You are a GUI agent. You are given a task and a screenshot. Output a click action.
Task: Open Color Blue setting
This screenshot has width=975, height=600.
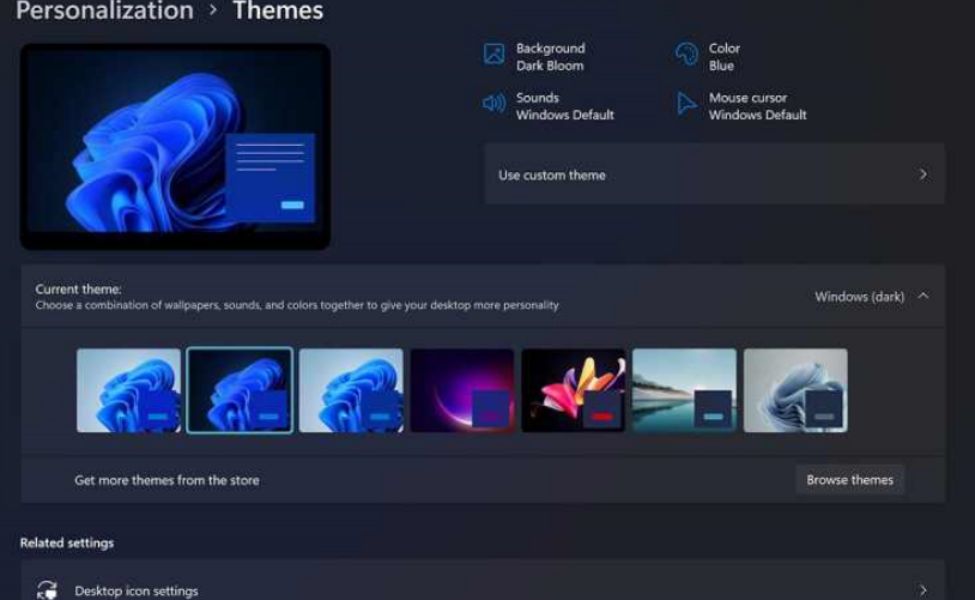click(x=724, y=57)
